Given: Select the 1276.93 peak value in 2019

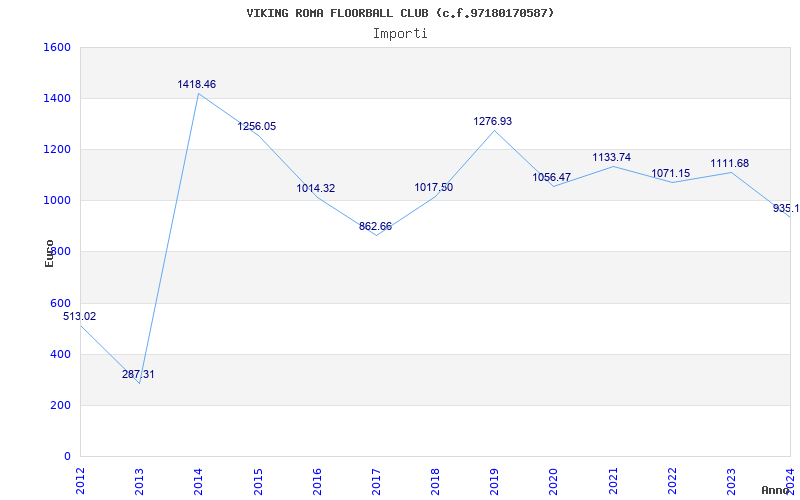Looking at the screenshot, I should click(492, 121).
